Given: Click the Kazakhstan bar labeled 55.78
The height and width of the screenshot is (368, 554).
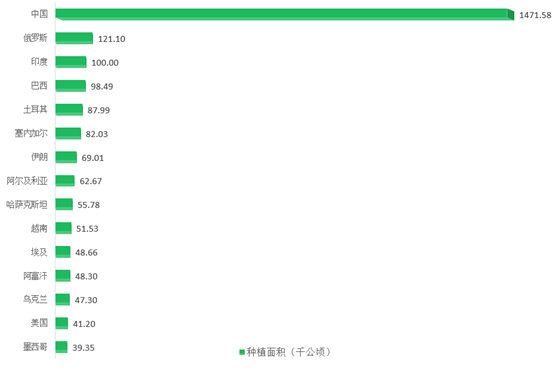Looking at the screenshot, I should pos(64,204).
